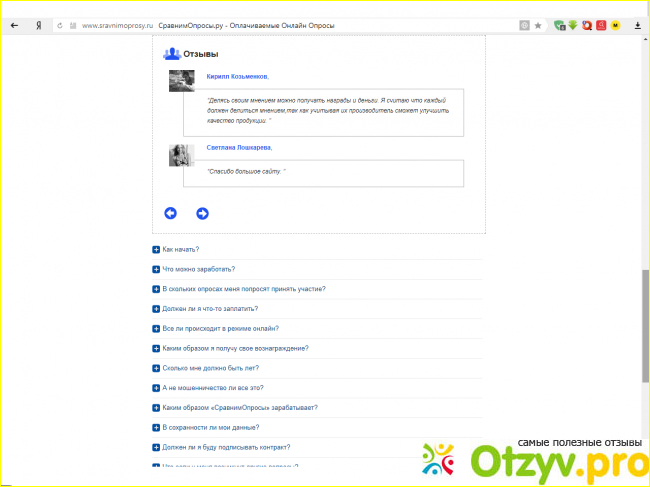The height and width of the screenshot is (487, 650).
Task: Click the green shield extension icon
Action: [560, 23]
